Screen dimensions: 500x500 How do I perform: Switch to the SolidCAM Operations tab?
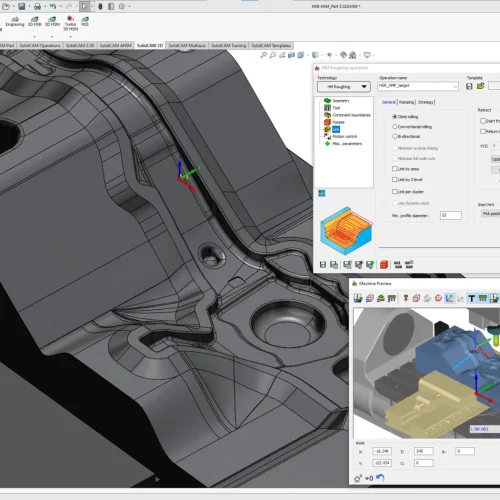[x=40, y=45]
